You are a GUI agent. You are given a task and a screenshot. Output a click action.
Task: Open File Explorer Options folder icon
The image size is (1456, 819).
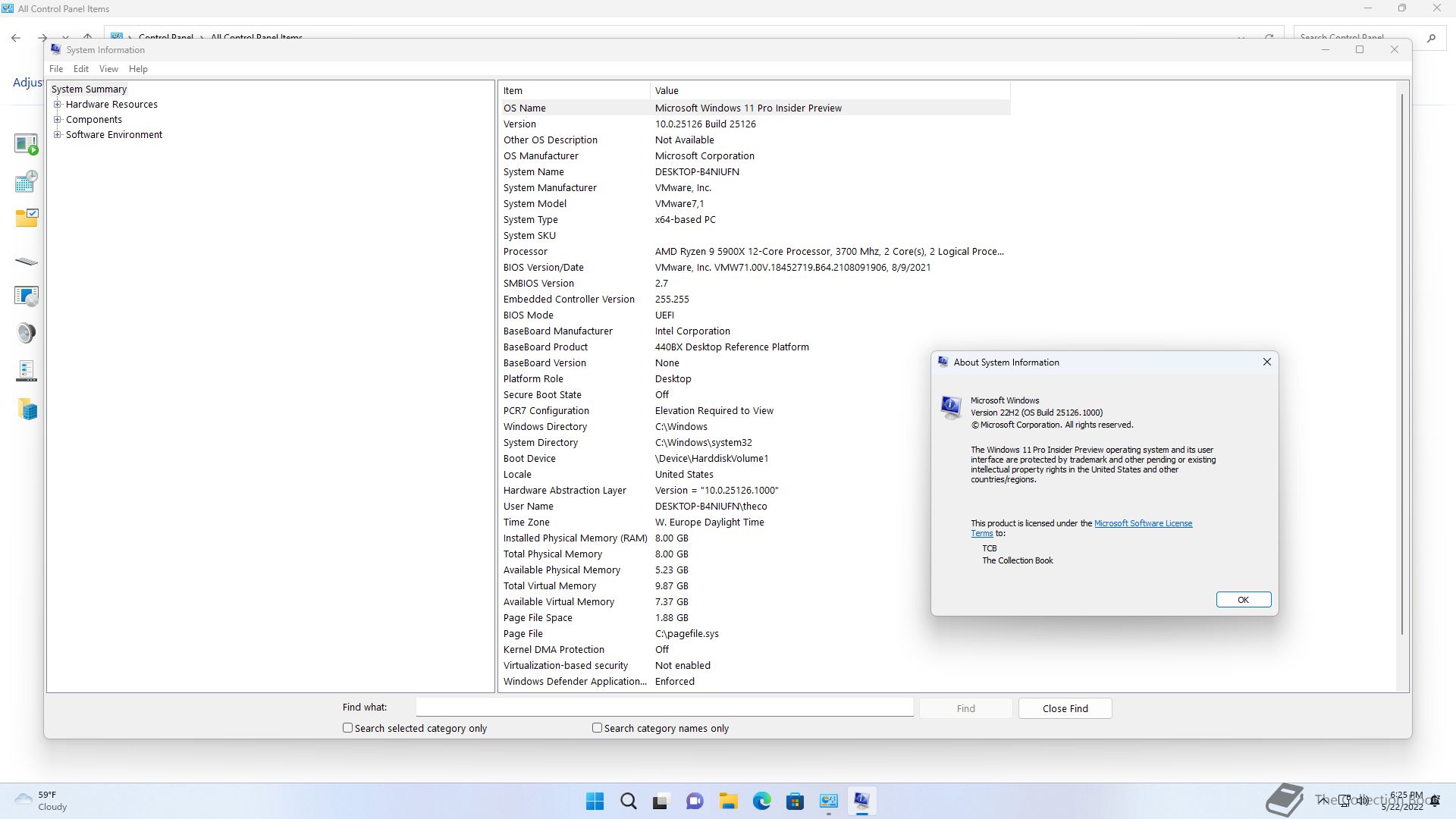pyautogui.click(x=26, y=218)
